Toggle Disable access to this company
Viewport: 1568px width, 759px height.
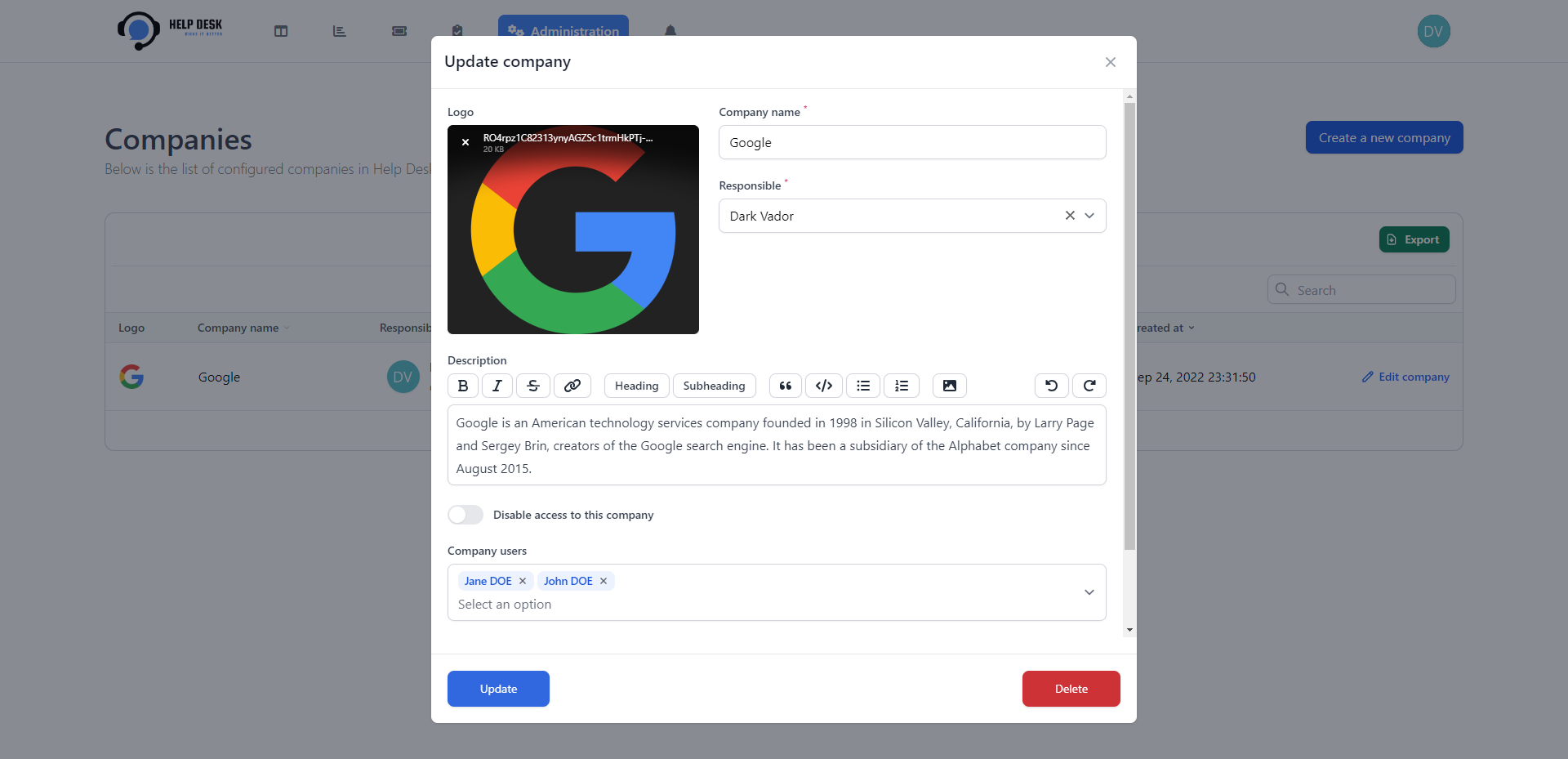click(x=465, y=515)
